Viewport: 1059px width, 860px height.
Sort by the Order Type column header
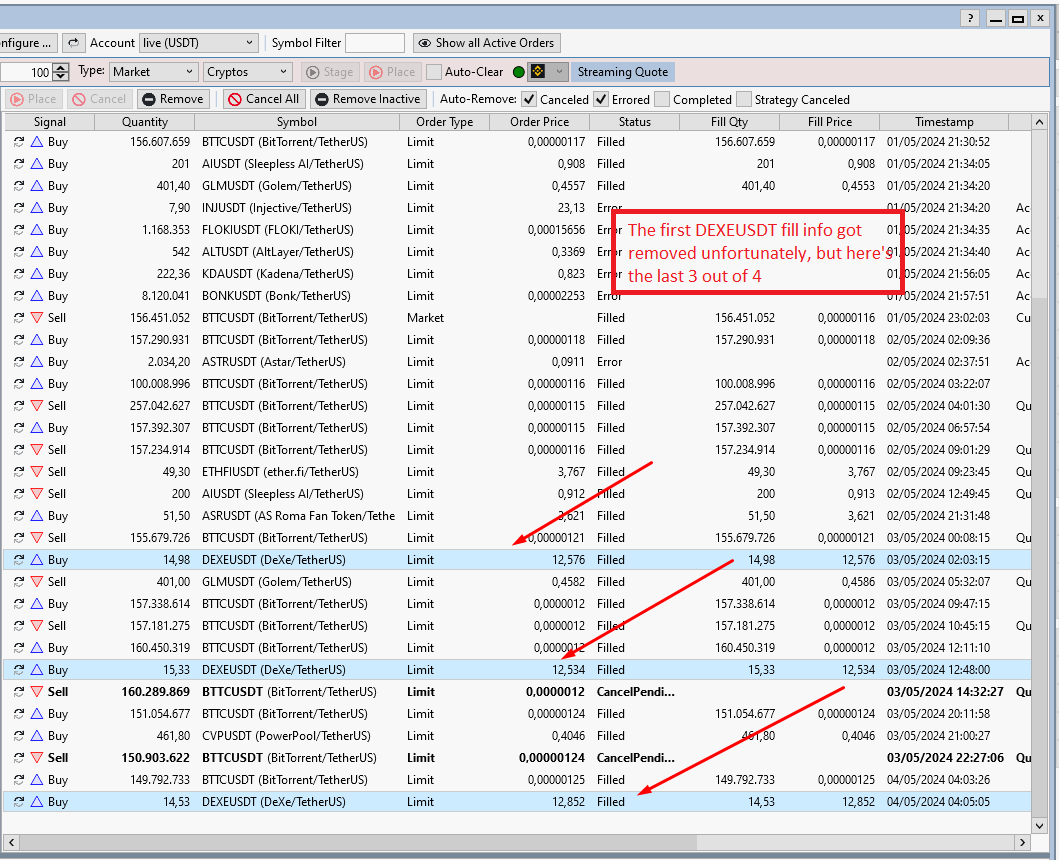444,122
